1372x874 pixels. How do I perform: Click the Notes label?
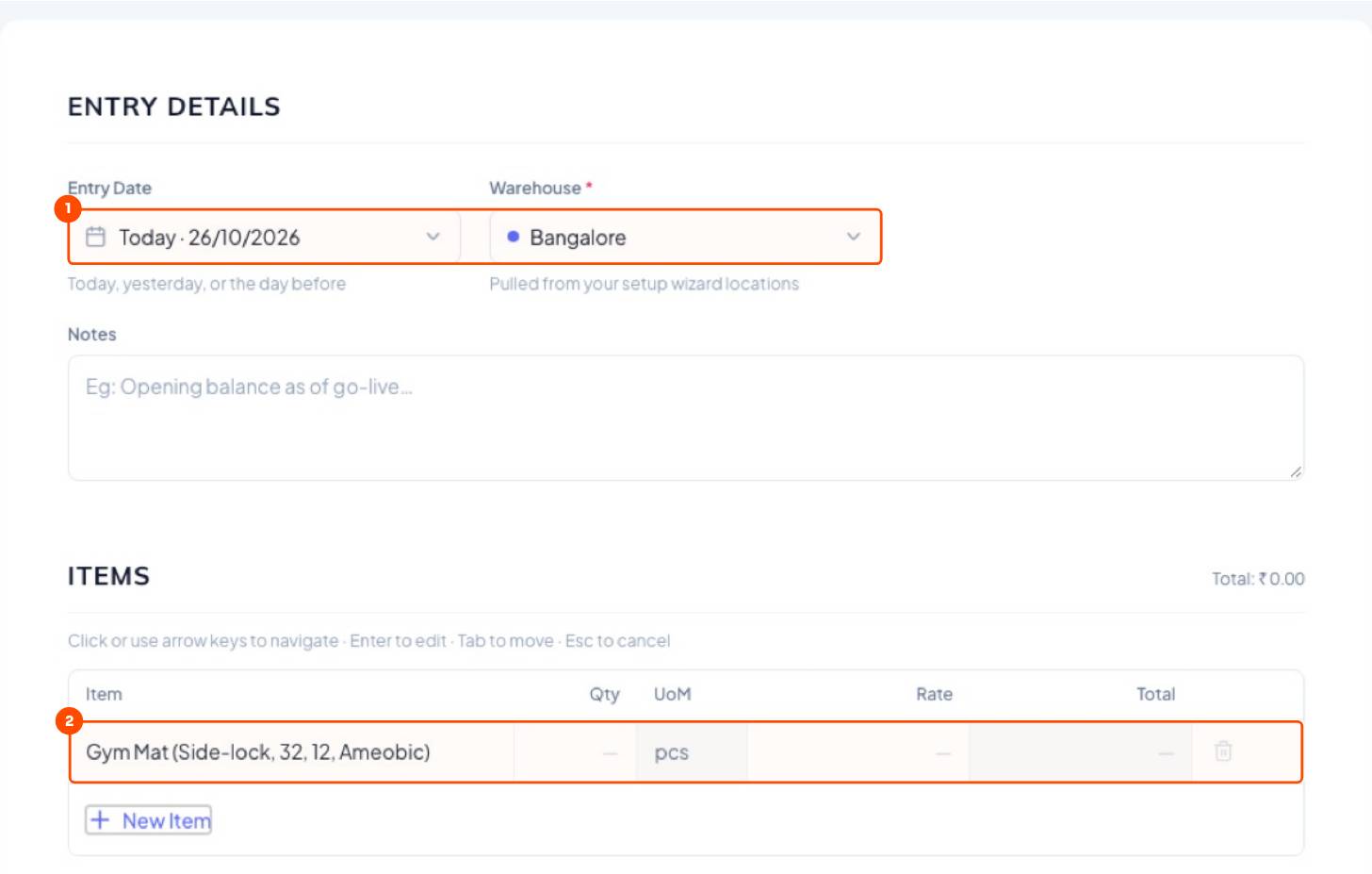[x=92, y=334]
